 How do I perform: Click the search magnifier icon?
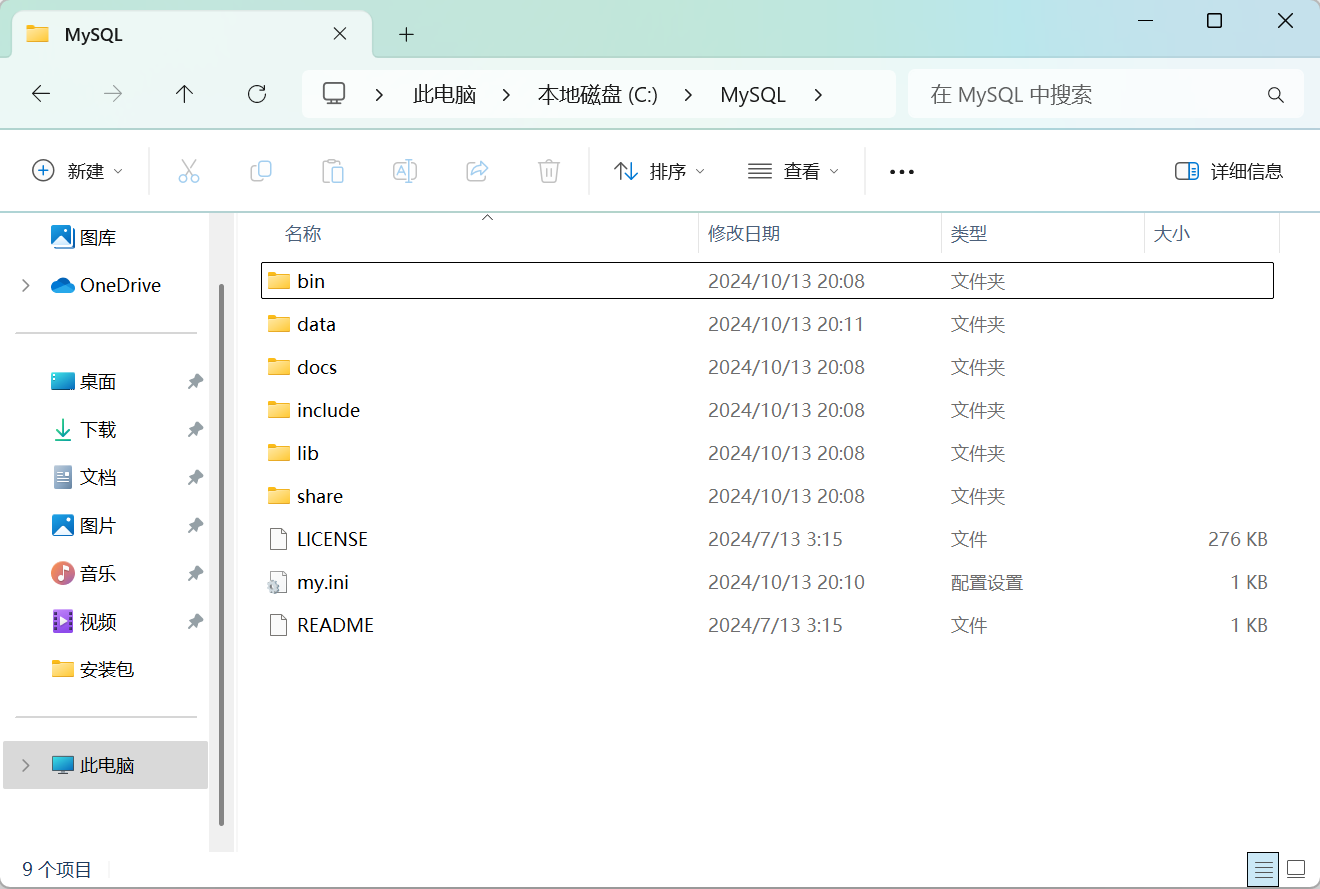click(1275, 95)
